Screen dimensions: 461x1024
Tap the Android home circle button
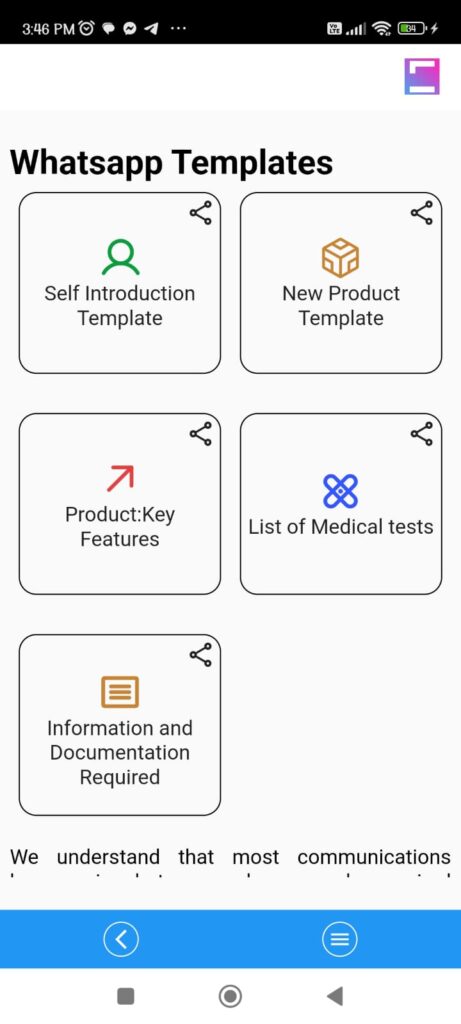pos(230,996)
